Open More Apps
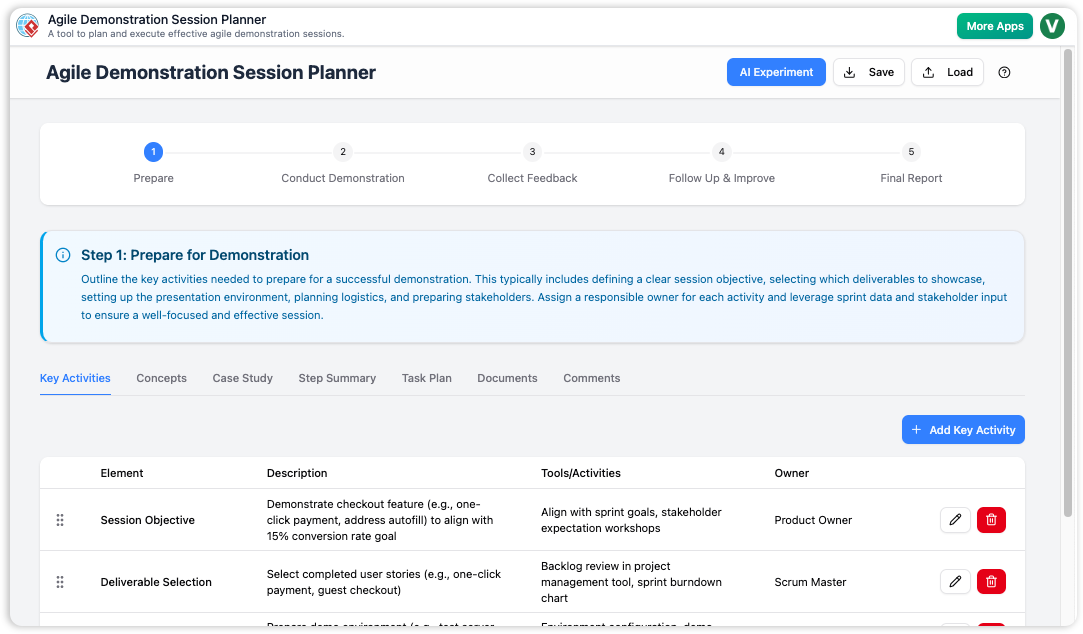Image resolution: width=1083 pixels, height=634 pixels. pyautogui.click(x=994, y=26)
